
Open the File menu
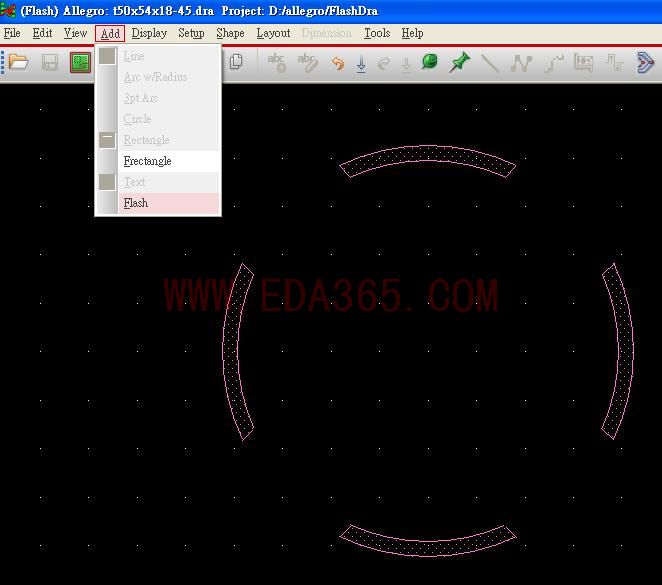(12, 33)
